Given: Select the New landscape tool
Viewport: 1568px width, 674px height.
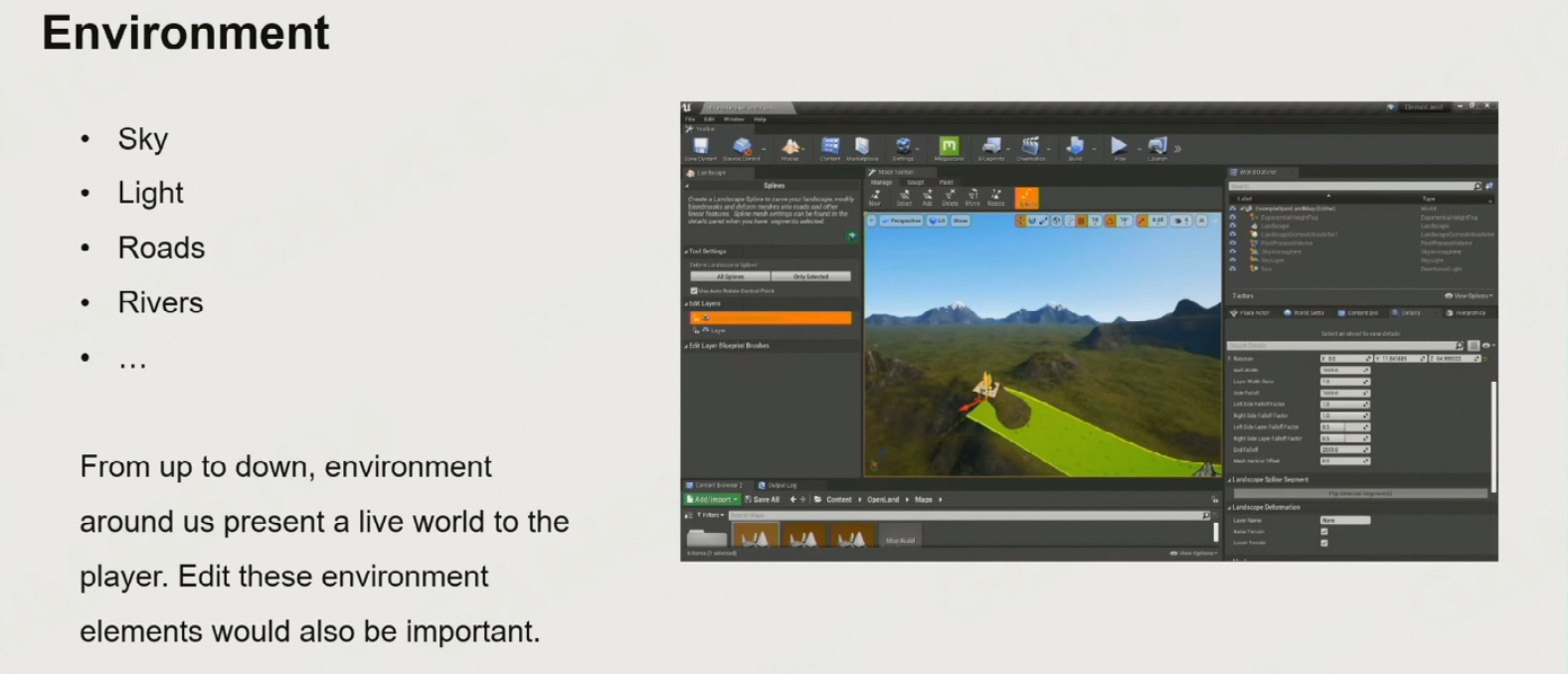Looking at the screenshot, I should coord(875,197).
